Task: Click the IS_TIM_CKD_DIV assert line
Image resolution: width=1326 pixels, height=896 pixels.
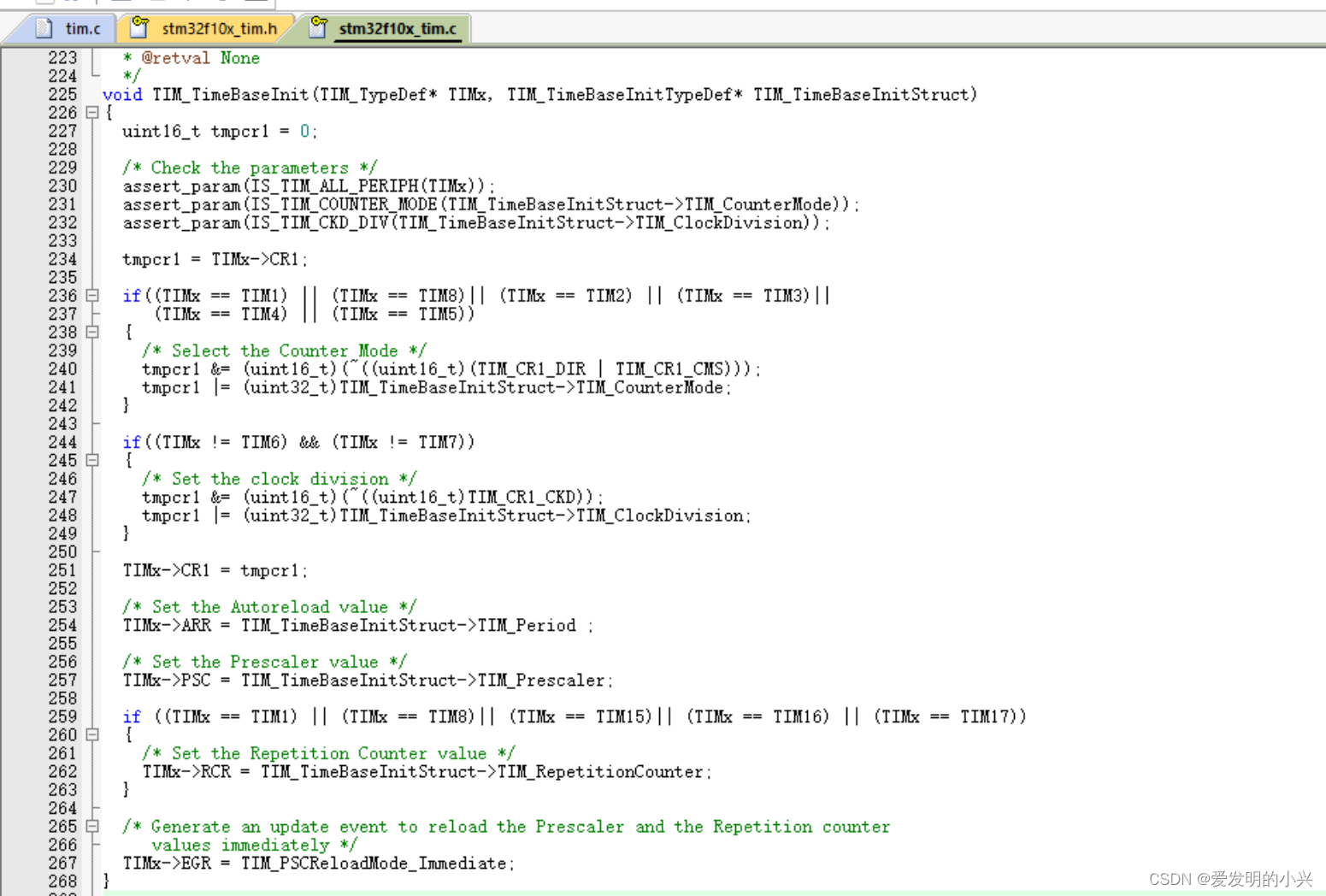Action: (x=476, y=223)
